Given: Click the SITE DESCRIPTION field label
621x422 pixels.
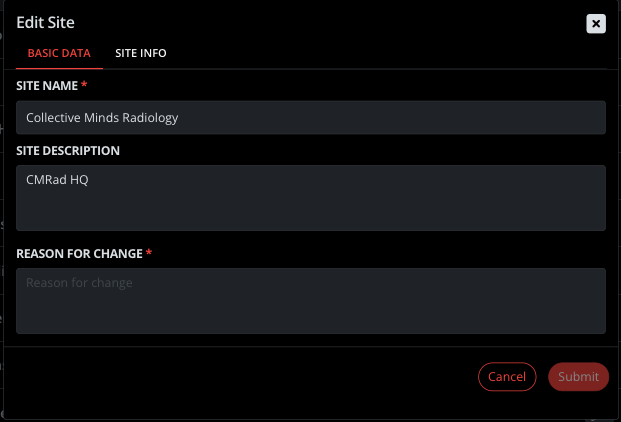Looking at the screenshot, I should point(68,151).
